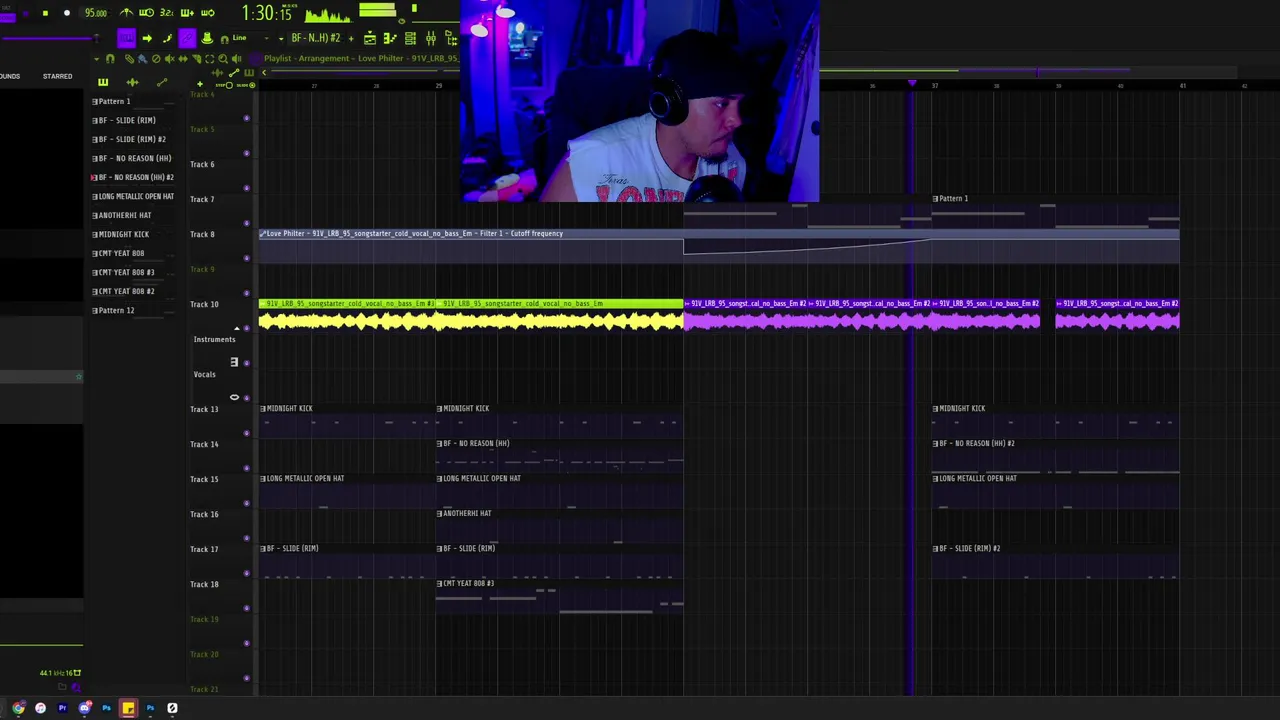Image resolution: width=1280 pixels, height=720 pixels.
Task: Toggle loop recording icon
Action: (x=208, y=13)
